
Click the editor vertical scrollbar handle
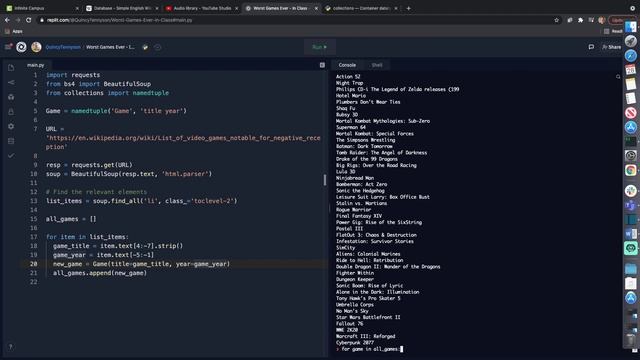(x=325, y=180)
